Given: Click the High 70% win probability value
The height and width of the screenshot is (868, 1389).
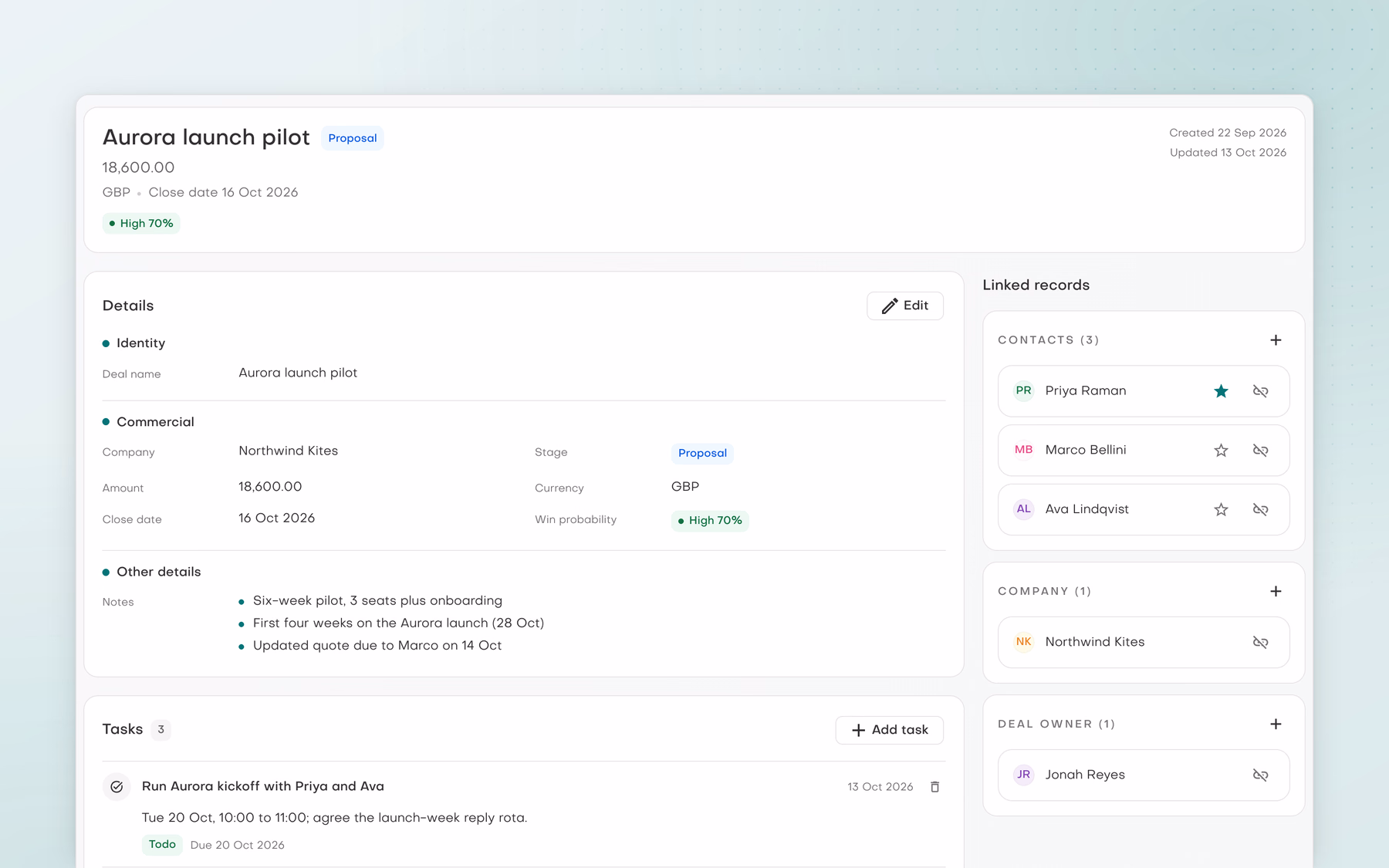Looking at the screenshot, I should [710, 521].
